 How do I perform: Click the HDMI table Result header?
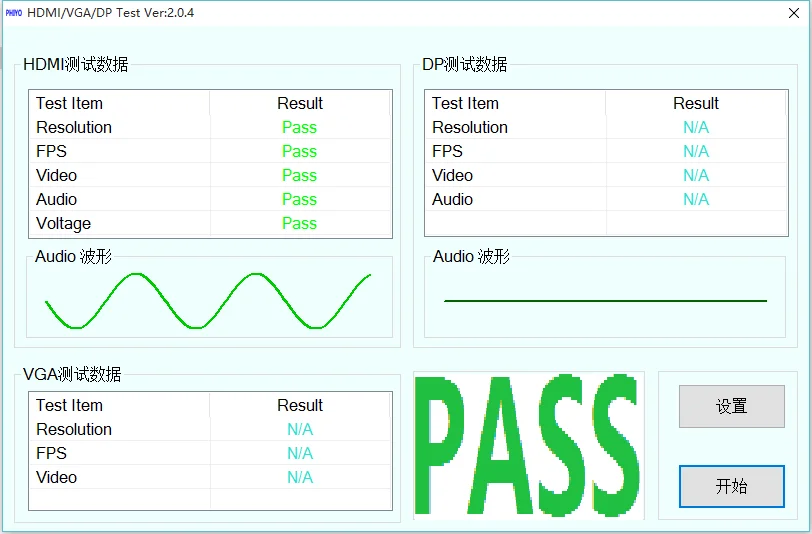[x=300, y=103]
